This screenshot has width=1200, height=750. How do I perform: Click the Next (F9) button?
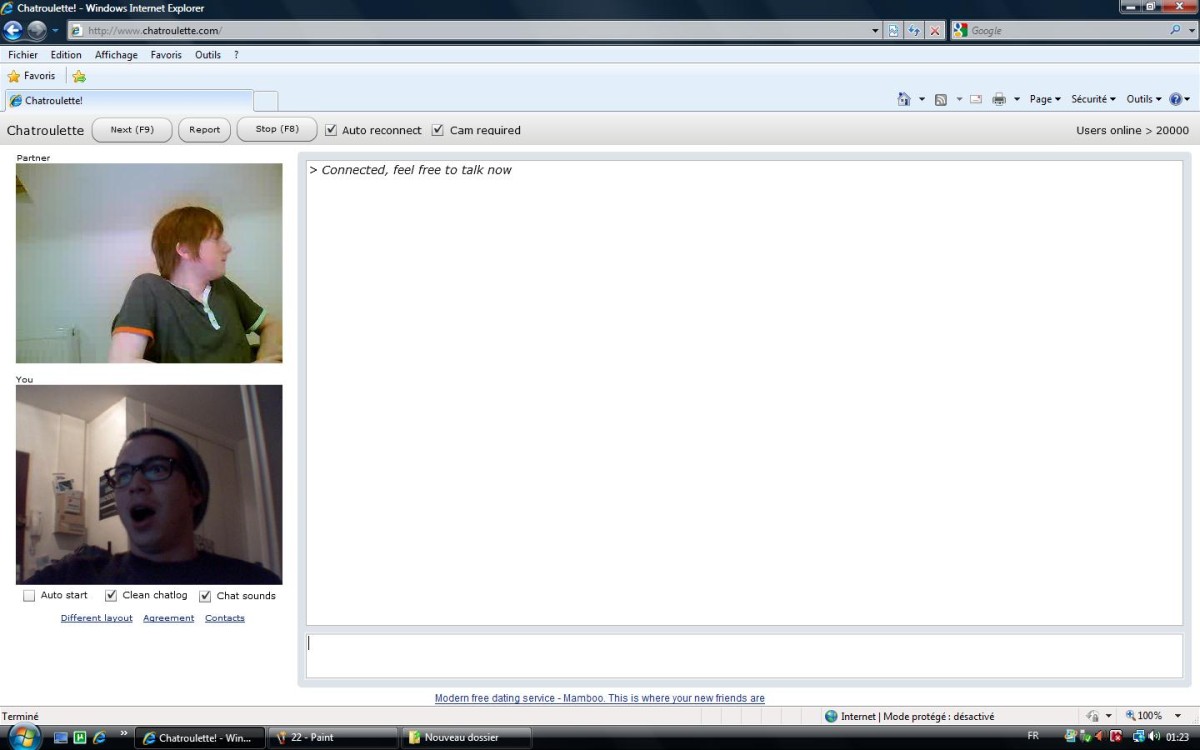tap(132, 130)
